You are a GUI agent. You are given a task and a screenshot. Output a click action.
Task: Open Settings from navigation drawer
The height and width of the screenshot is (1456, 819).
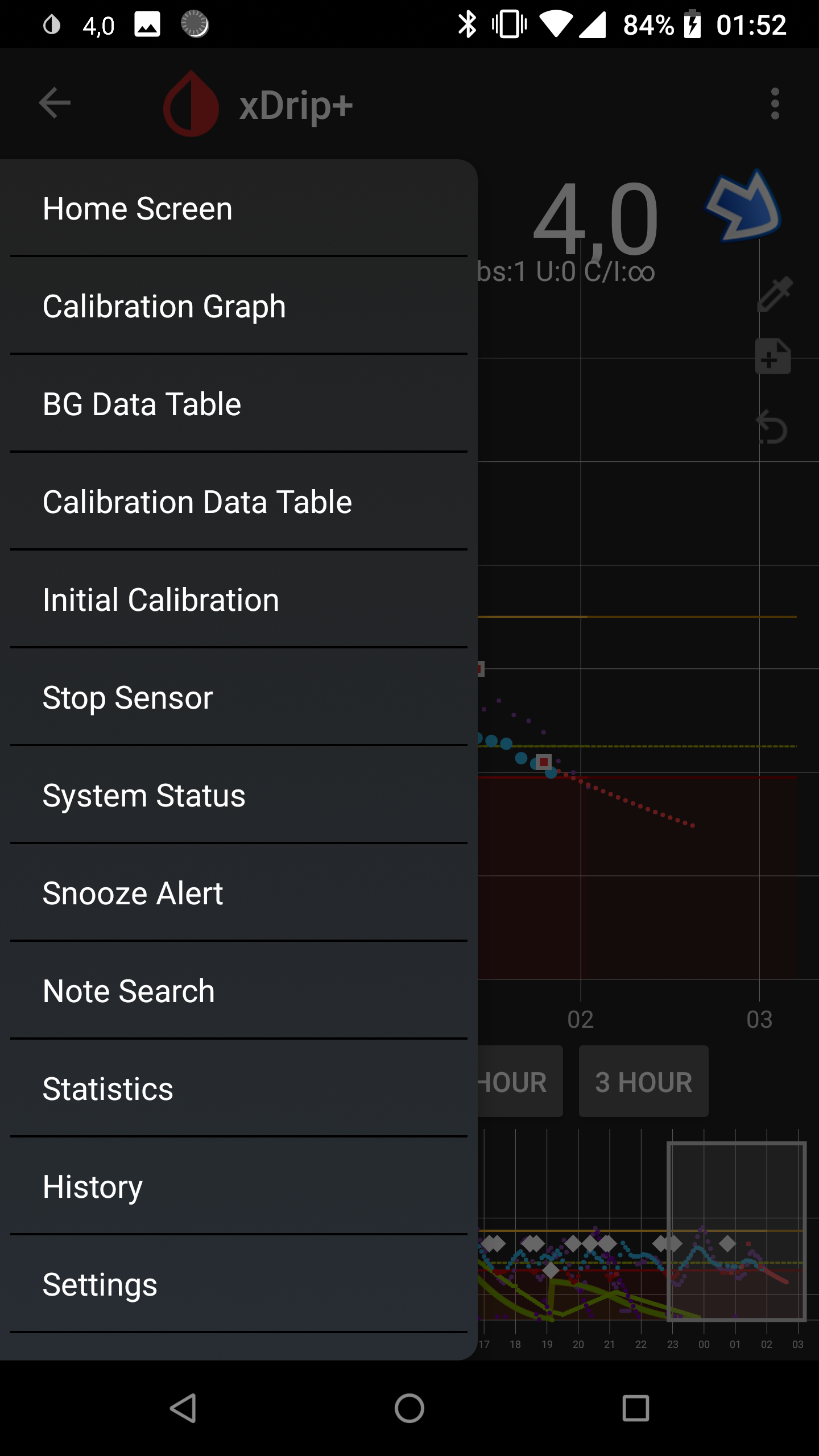239,1284
